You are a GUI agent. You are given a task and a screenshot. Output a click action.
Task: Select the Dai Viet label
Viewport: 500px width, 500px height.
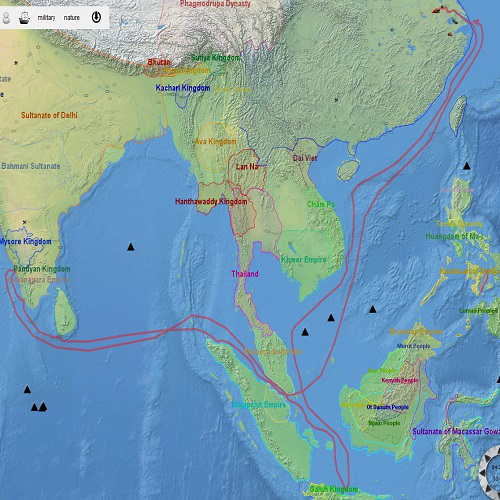[305, 158]
